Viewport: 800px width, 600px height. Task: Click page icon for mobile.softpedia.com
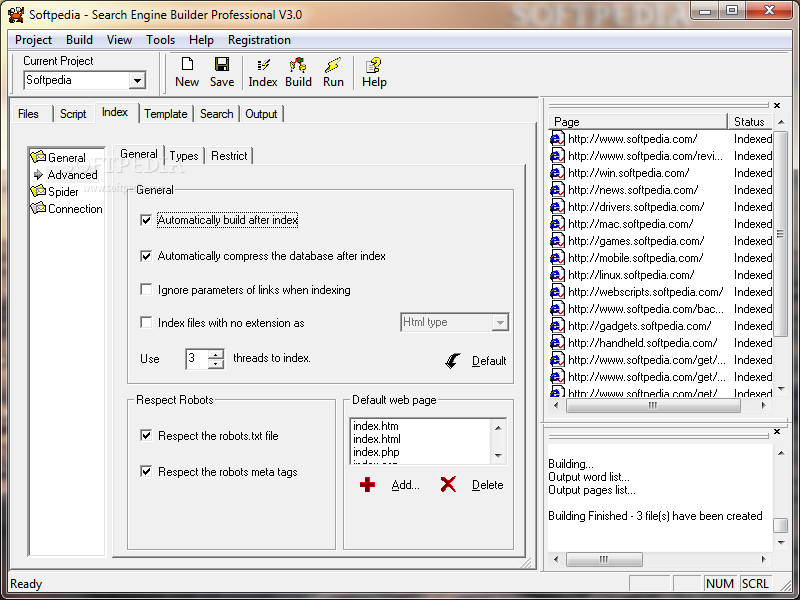click(x=557, y=258)
